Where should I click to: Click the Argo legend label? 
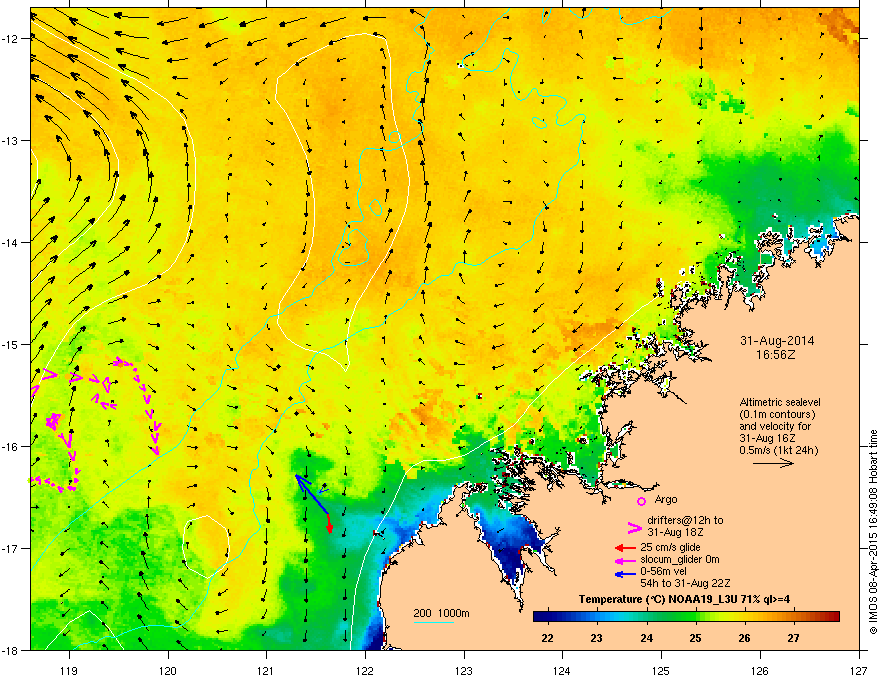coord(666,499)
